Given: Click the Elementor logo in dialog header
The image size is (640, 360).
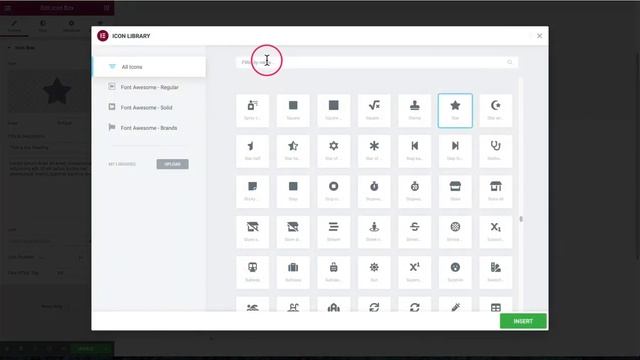Looking at the screenshot, I should pyautogui.click(x=102, y=36).
